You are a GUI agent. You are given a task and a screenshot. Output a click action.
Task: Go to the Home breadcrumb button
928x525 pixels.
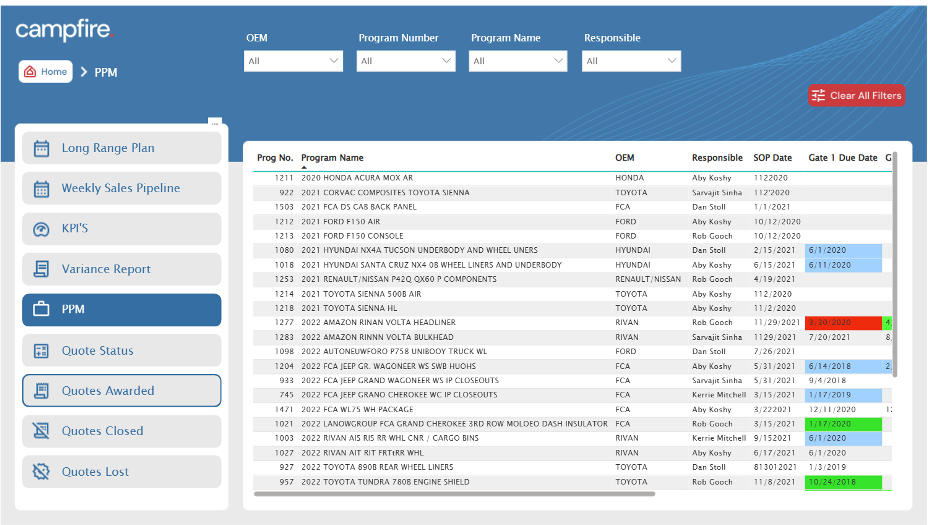45,72
